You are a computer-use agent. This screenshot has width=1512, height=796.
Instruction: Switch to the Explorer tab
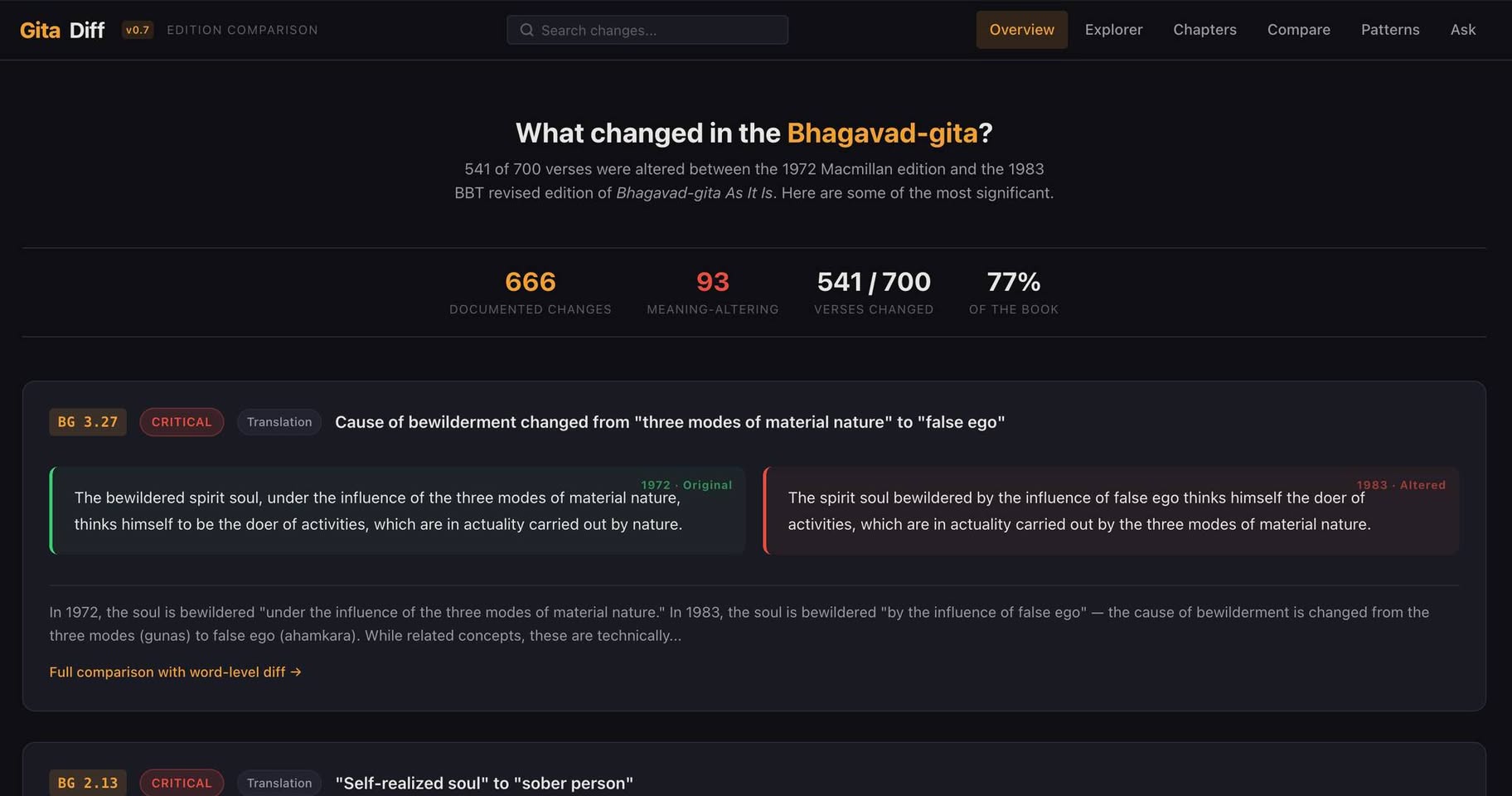[x=1113, y=30]
